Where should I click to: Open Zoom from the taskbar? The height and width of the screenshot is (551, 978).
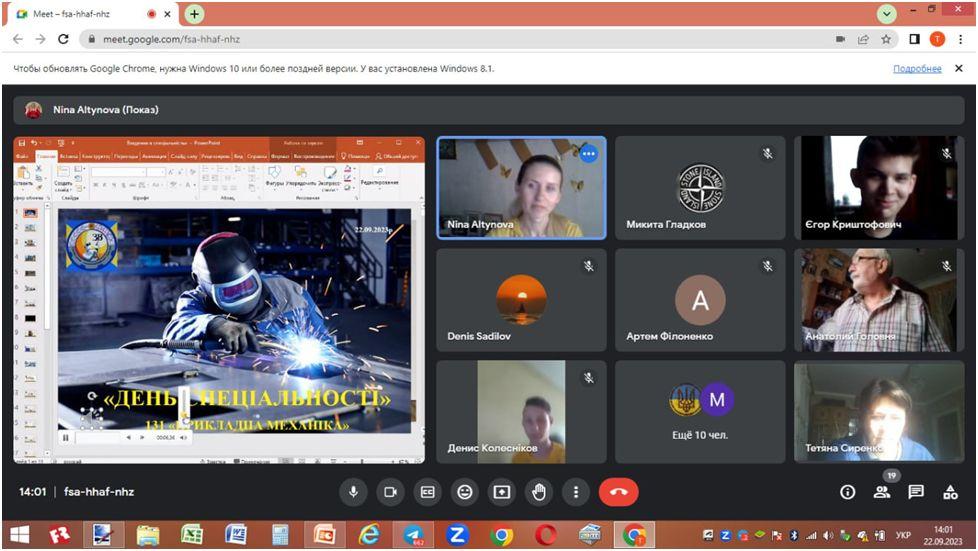click(x=457, y=535)
